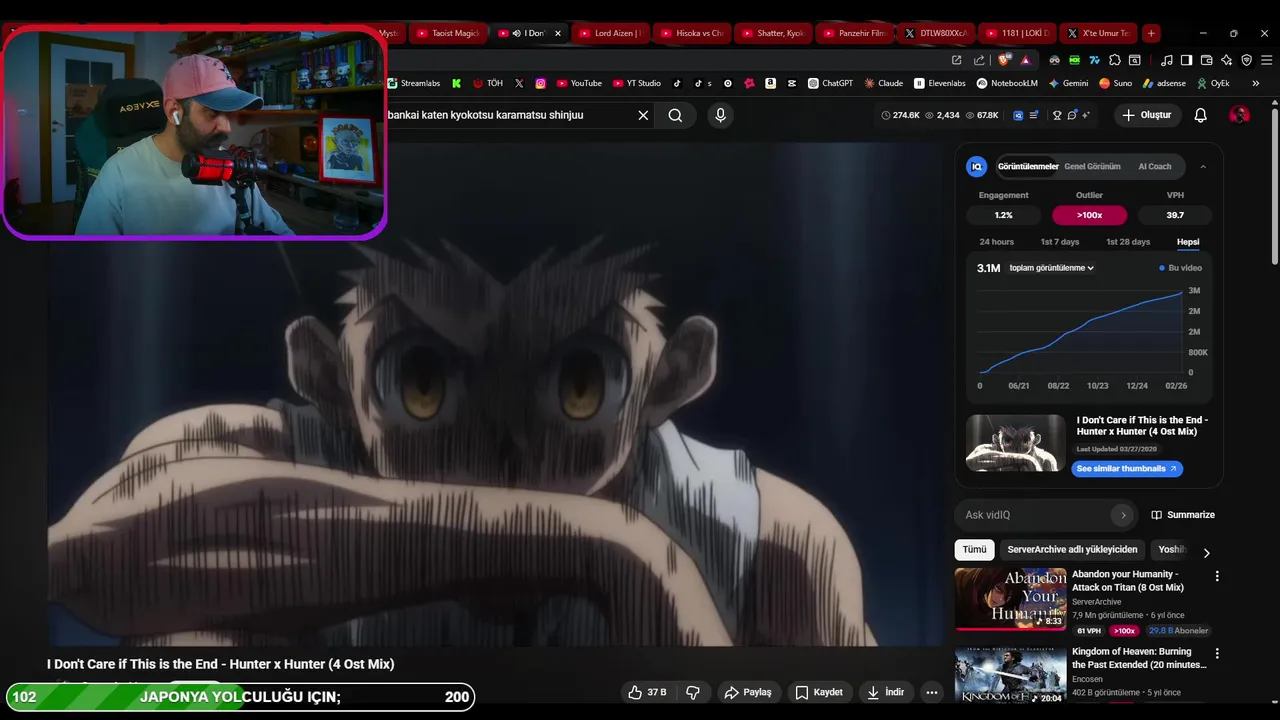Select the 1st 7 days range

pos(1060,242)
